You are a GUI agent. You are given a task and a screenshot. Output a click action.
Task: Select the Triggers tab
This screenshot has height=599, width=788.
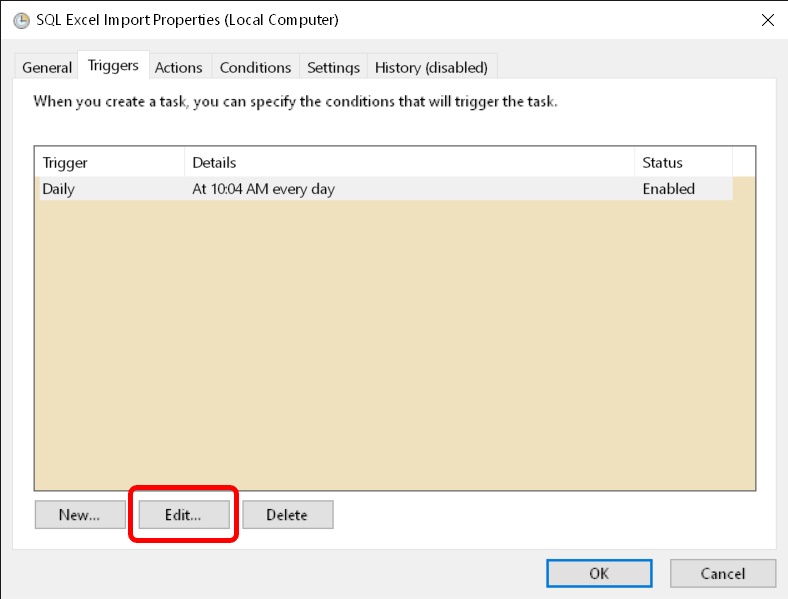[x=113, y=66]
